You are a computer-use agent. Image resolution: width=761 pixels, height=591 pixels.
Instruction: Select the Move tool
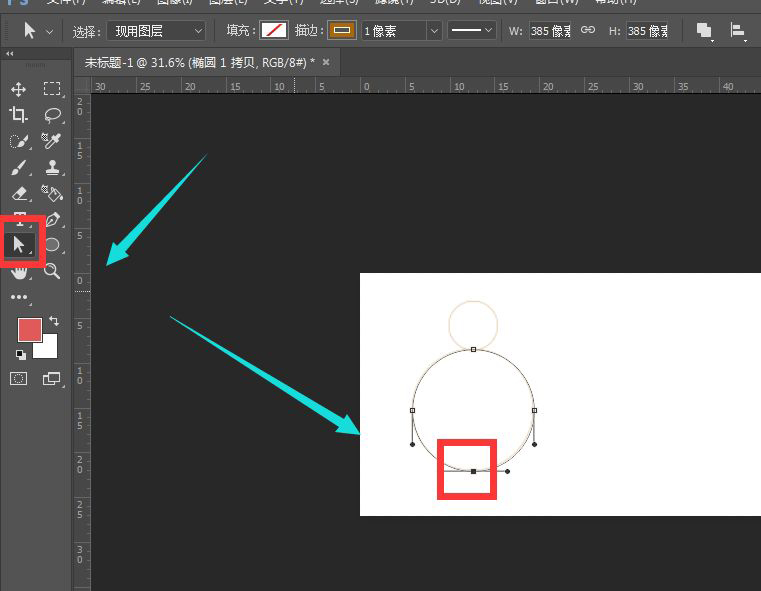pos(19,89)
